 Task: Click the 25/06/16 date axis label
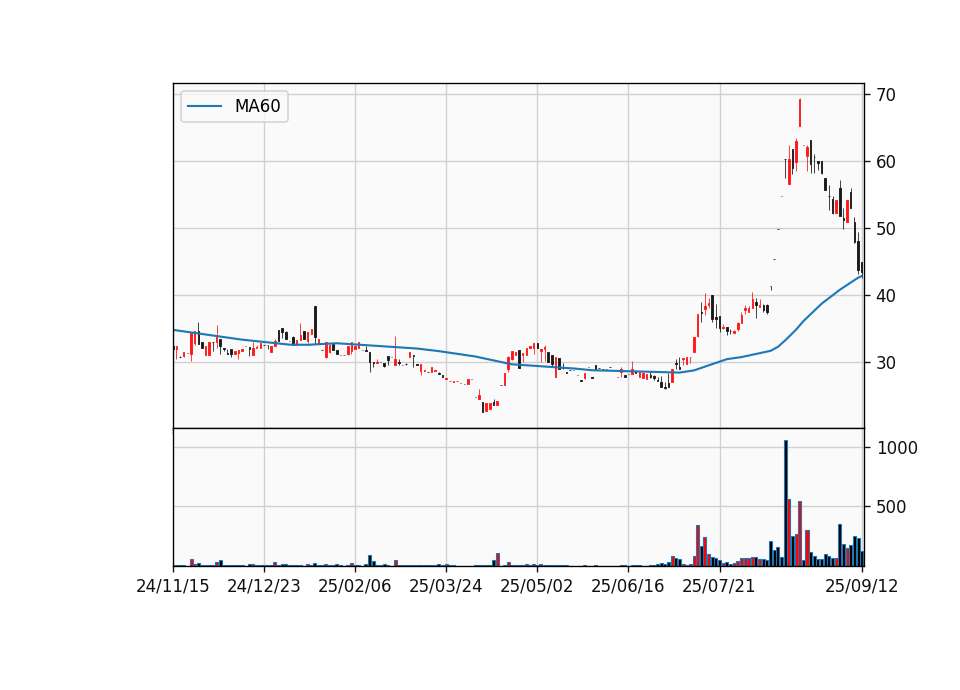(628, 586)
